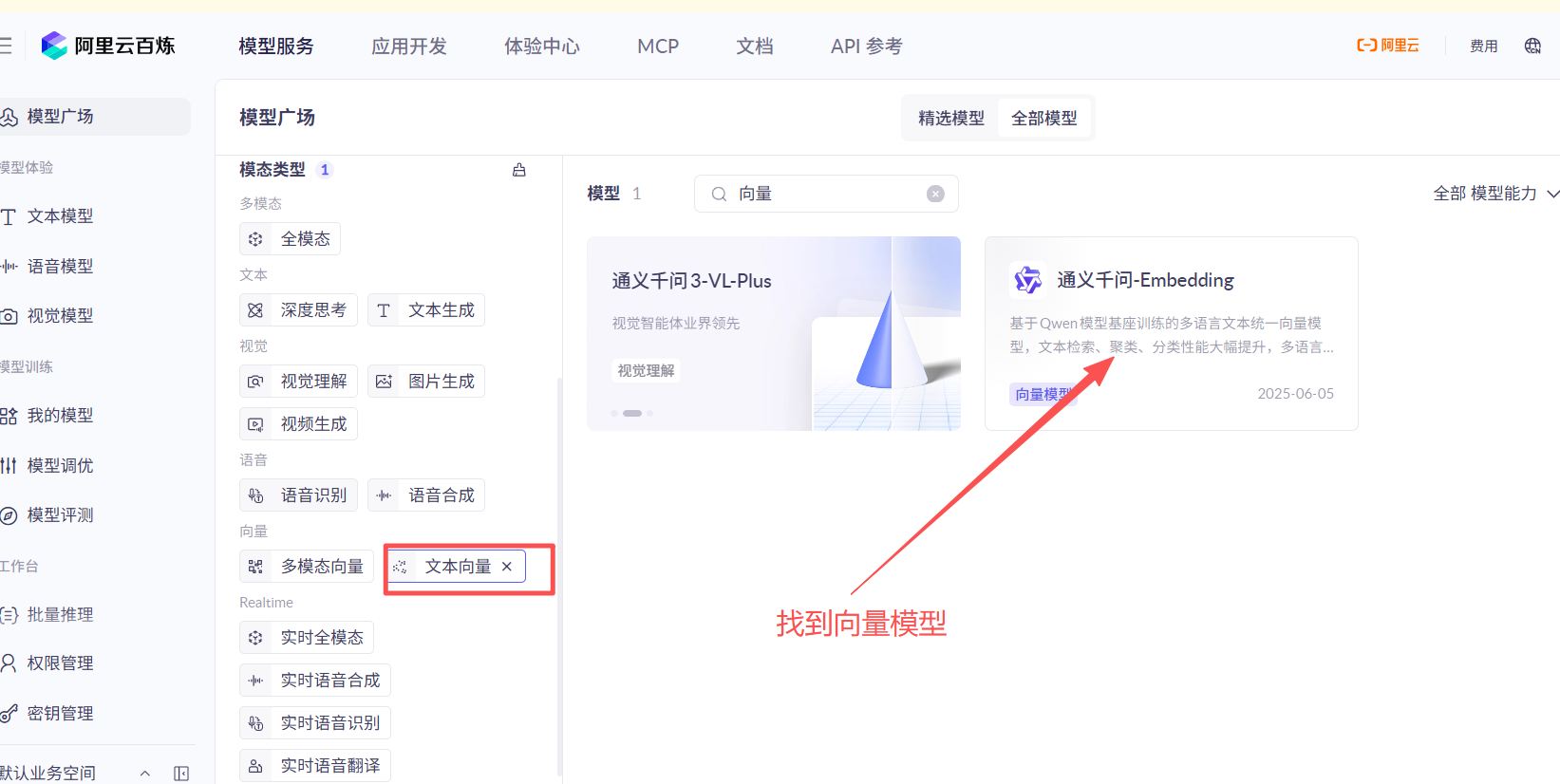Open the 体验中心 top menu
The image size is (1560, 784).
(x=542, y=46)
